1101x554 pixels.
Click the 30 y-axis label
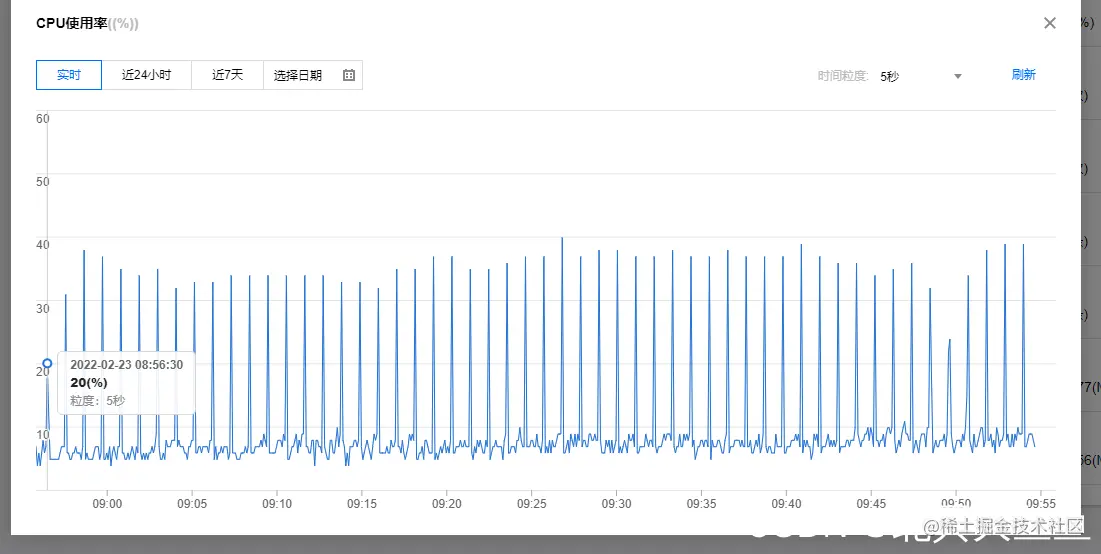point(43,308)
